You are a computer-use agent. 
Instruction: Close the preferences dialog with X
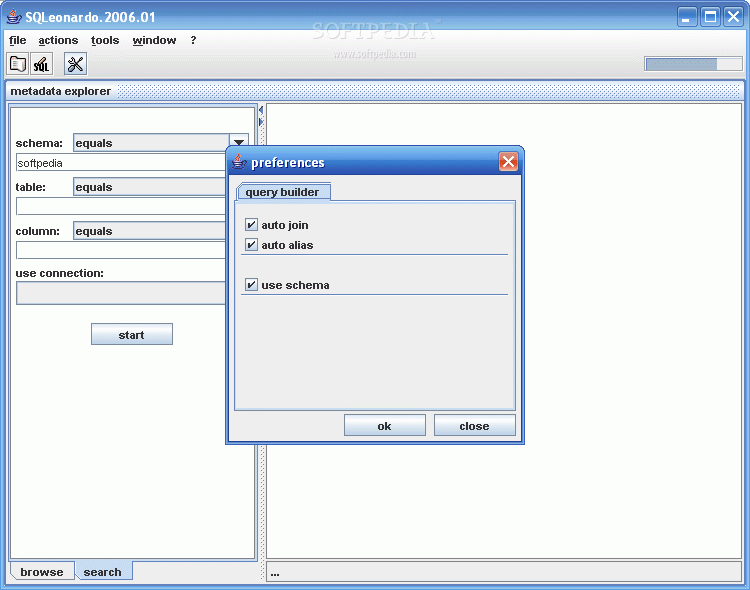point(508,162)
